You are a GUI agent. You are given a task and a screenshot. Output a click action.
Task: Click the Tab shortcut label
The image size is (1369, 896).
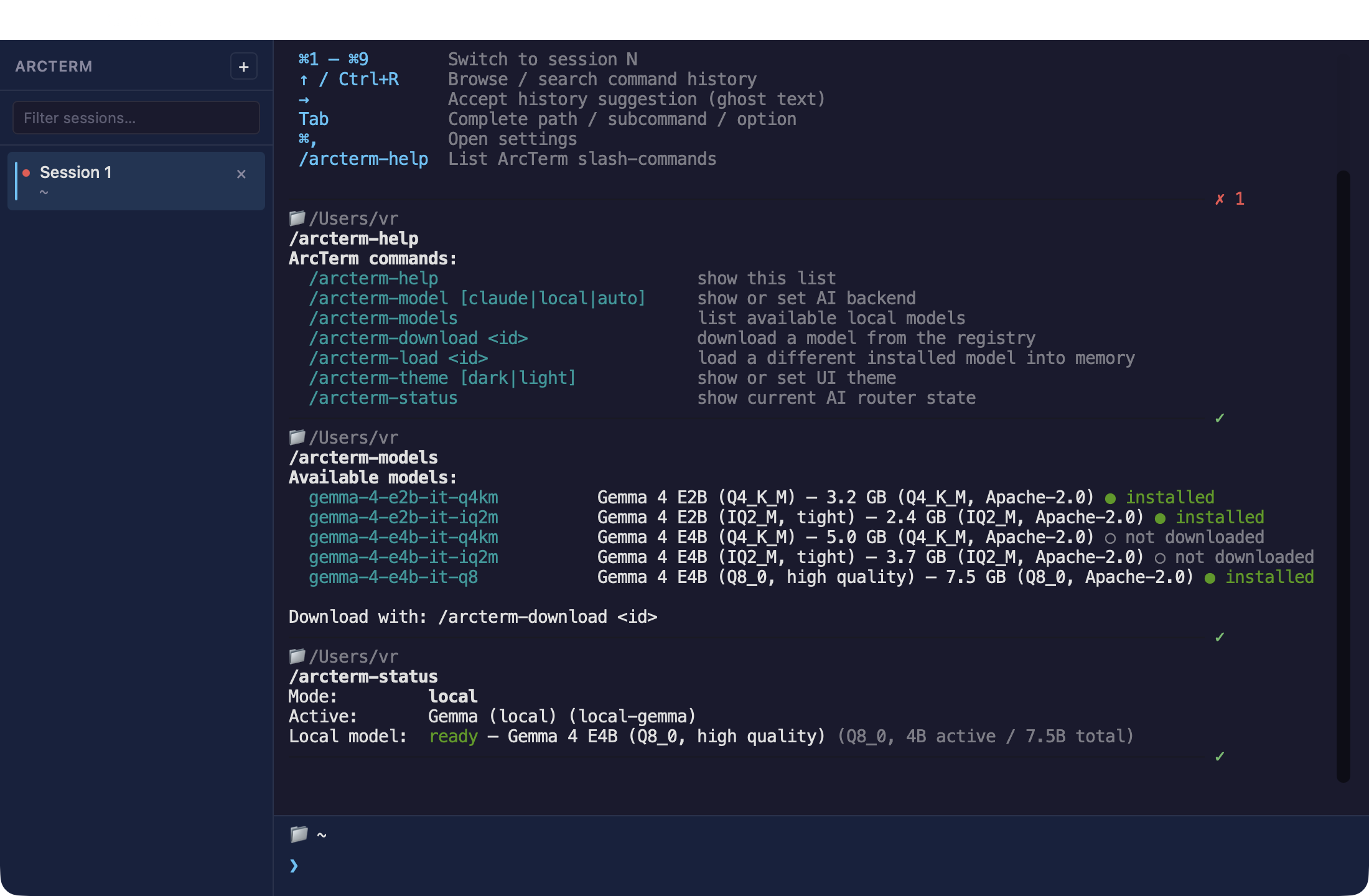(314, 119)
